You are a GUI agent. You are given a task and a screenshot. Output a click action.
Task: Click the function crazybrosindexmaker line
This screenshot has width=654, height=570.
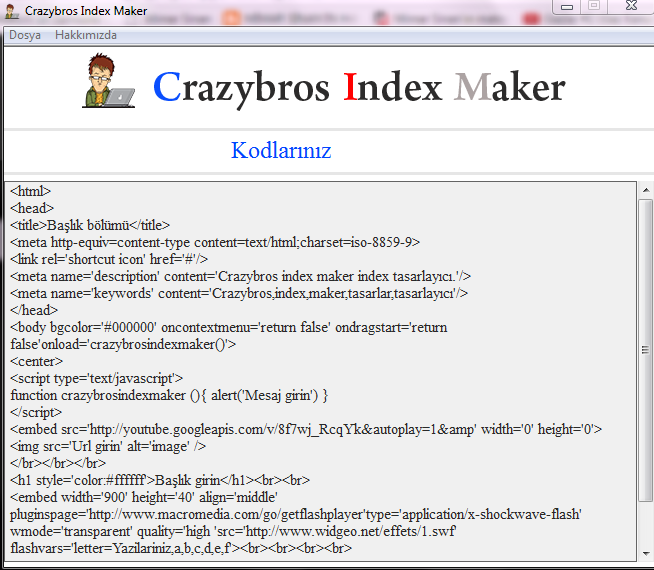click(x=169, y=395)
